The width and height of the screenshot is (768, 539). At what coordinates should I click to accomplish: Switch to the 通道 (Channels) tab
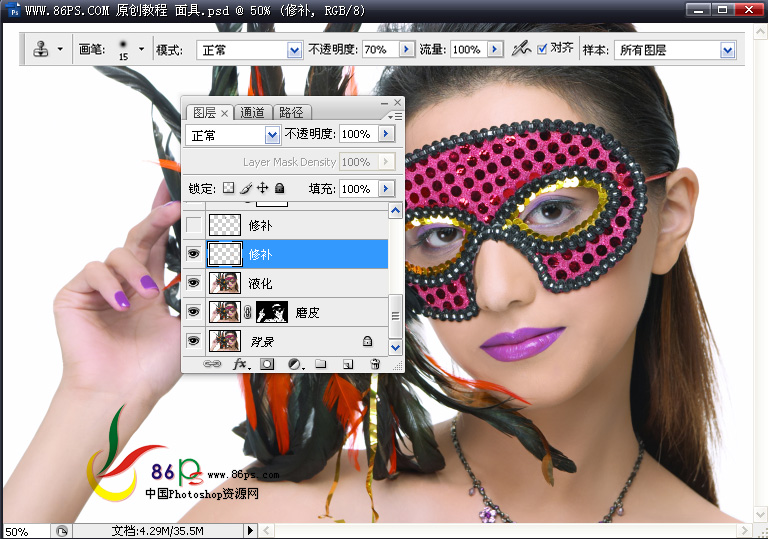253,112
